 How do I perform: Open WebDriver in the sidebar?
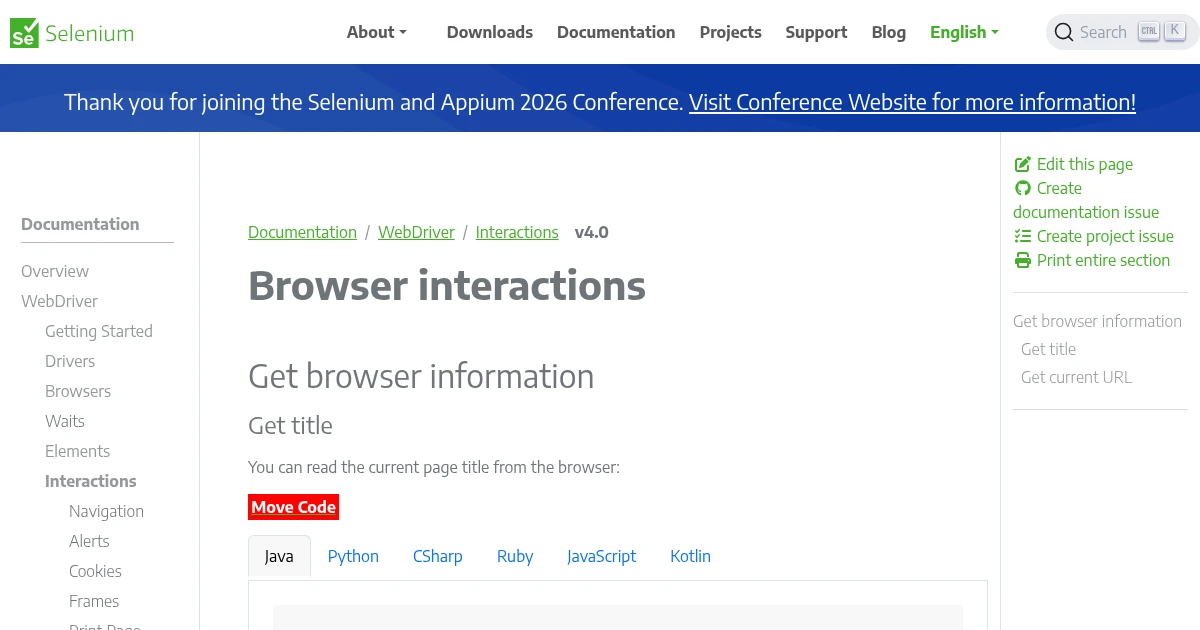pyautogui.click(x=59, y=301)
